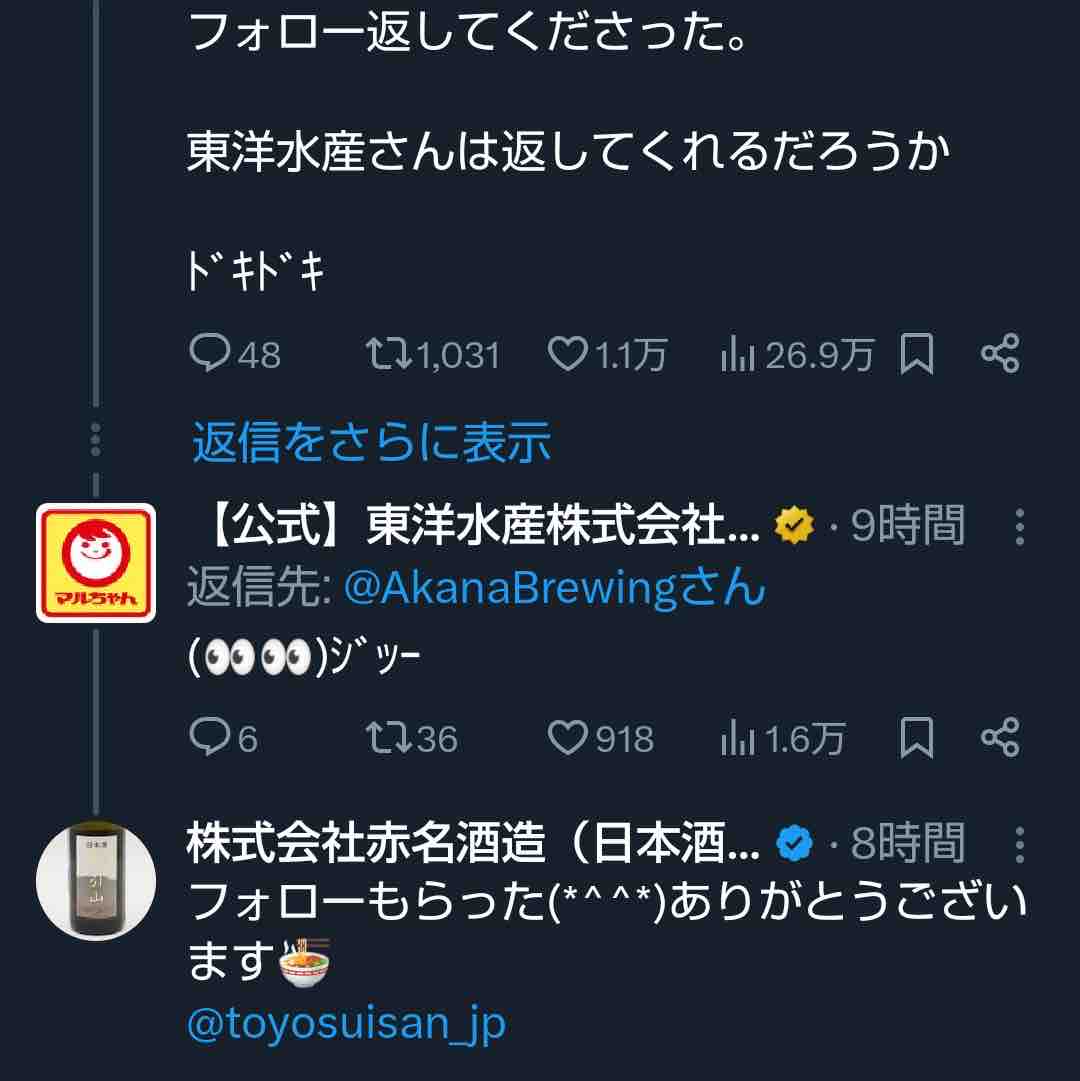Like the tweet with 1.1万 likes

pos(607,354)
